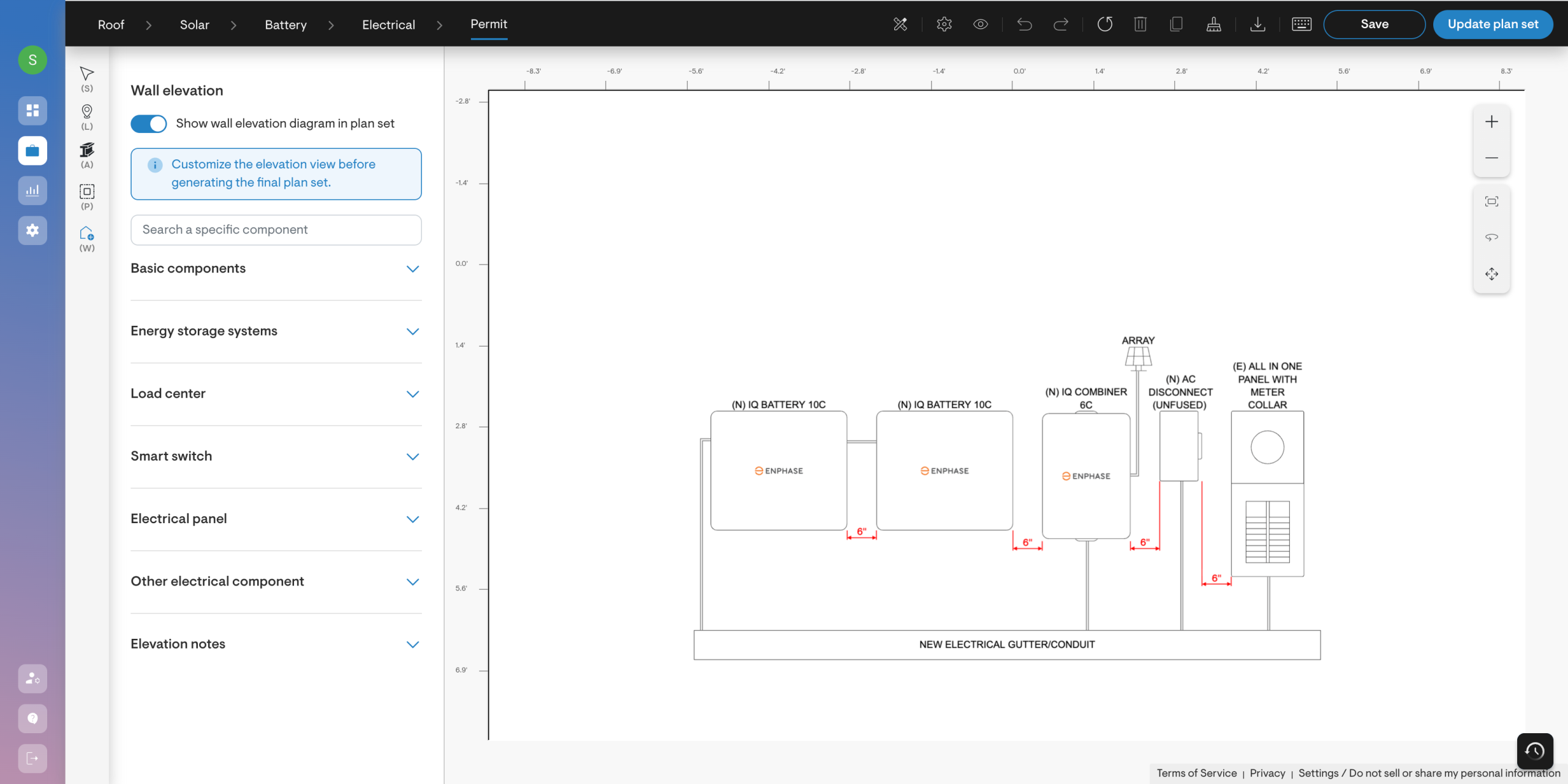Toggle the eye visibility icon
This screenshot has width=1568, height=784.
(981, 24)
